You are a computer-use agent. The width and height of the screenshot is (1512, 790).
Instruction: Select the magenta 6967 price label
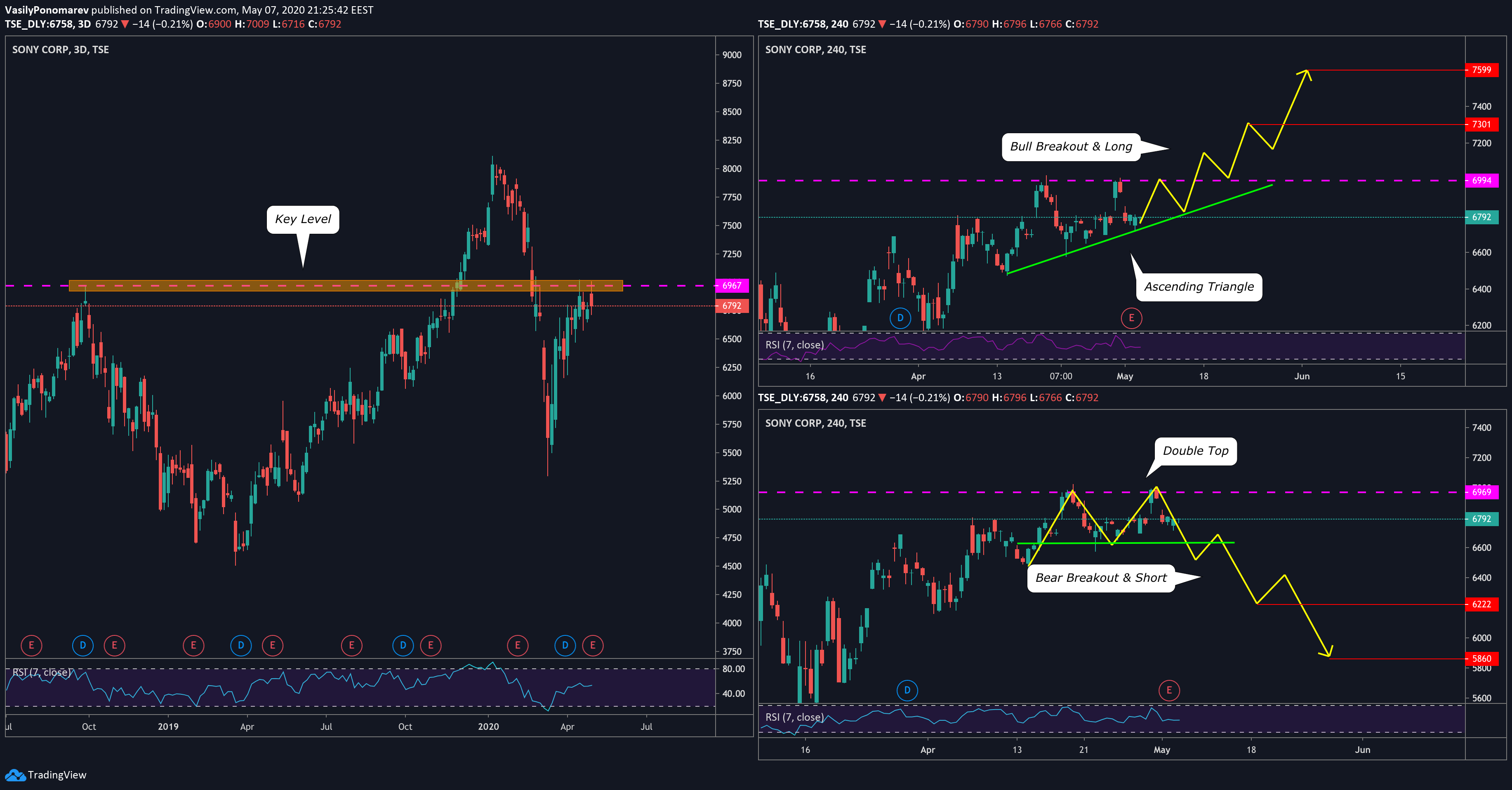(x=731, y=285)
